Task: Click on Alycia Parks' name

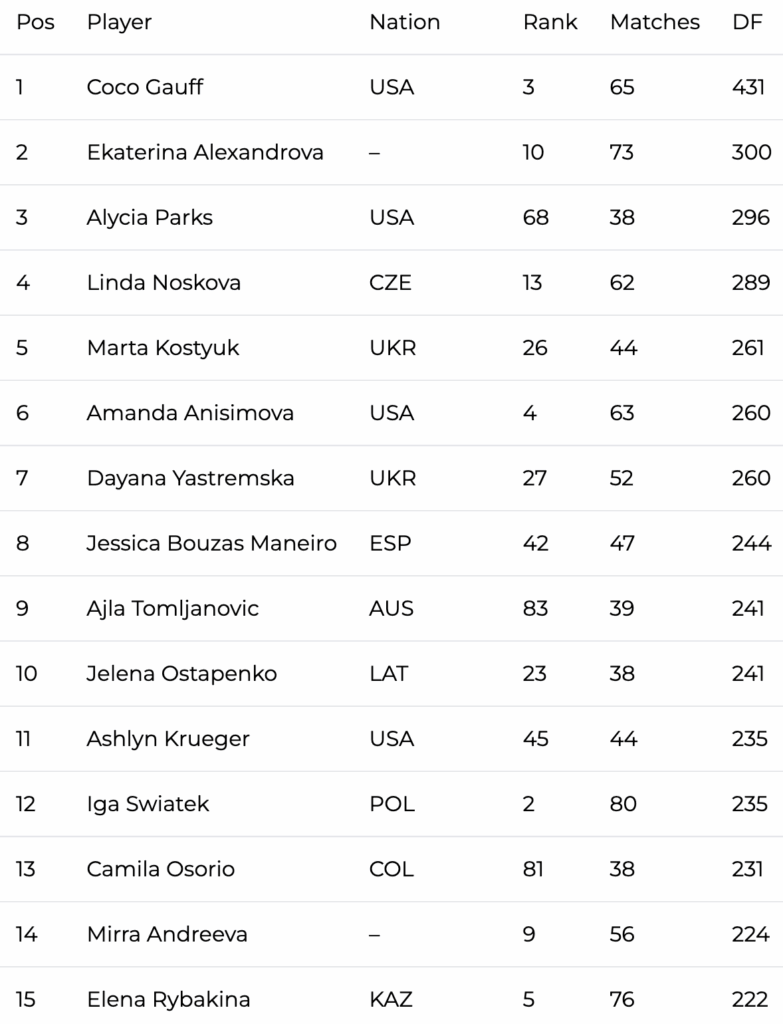Action: (150, 217)
